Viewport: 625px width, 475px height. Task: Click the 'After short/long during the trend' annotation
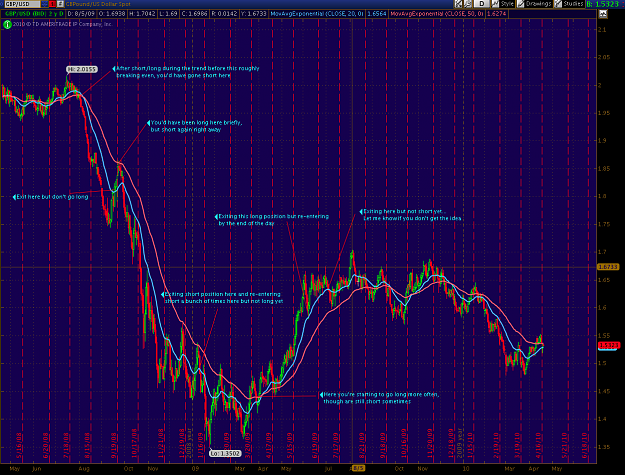coord(186,72)
